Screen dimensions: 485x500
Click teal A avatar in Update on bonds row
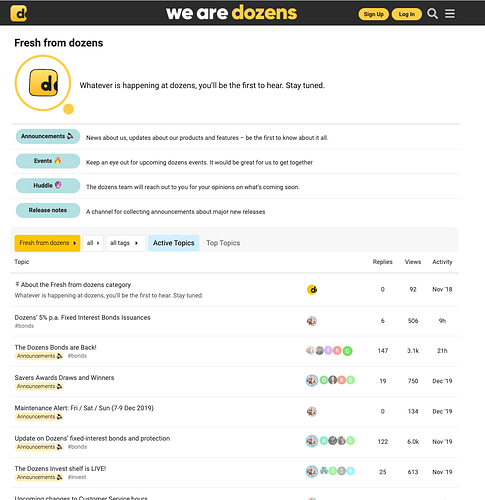[324, 441]
